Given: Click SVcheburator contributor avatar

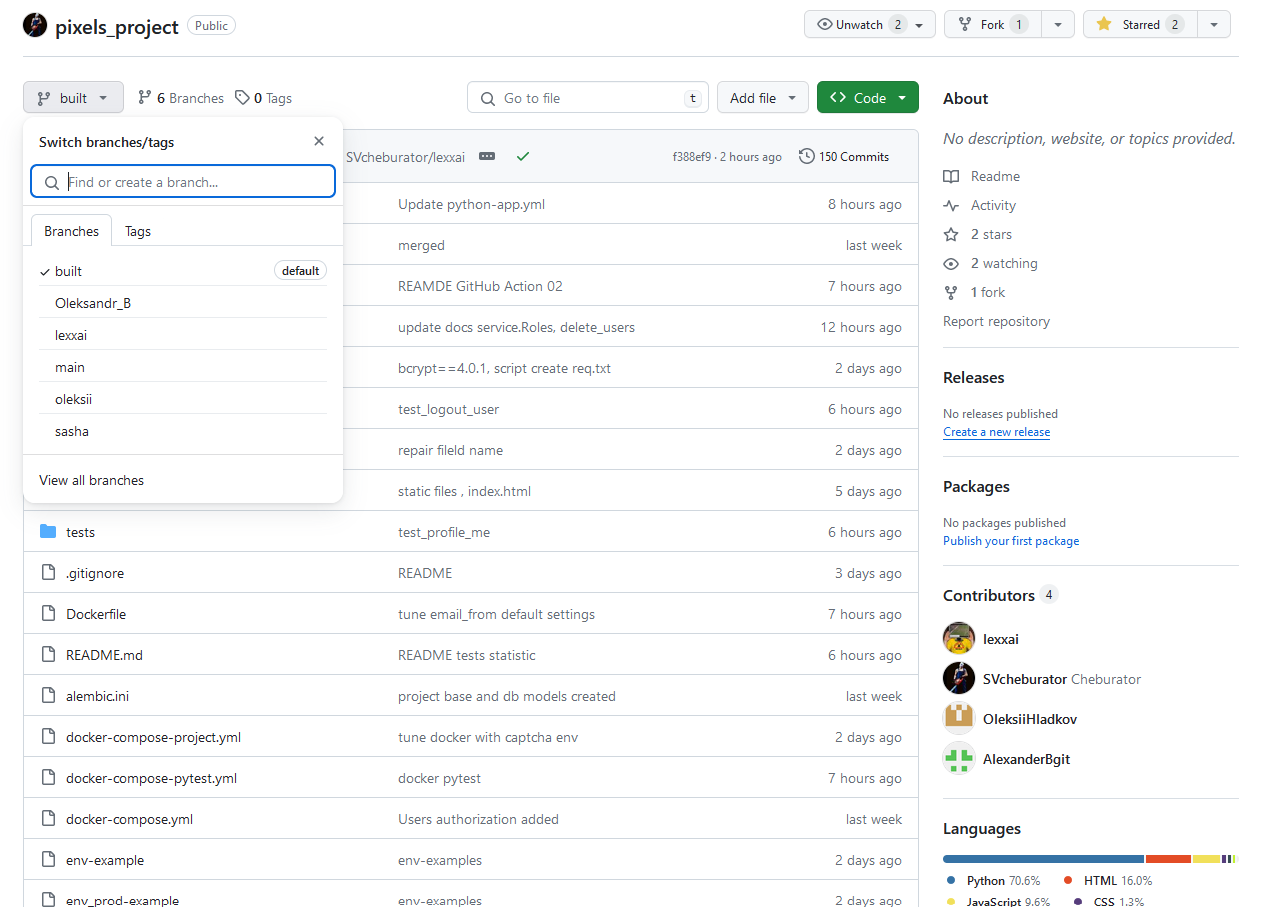Looking at the screenshot, I should tap(959, 678).
